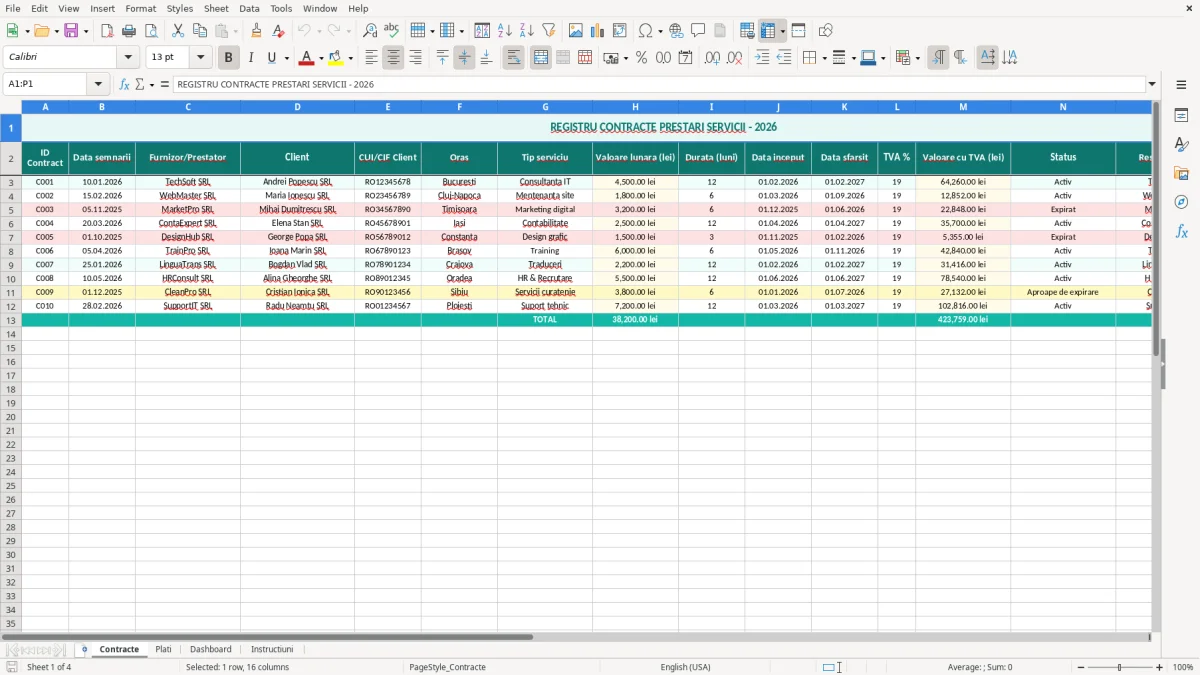Click Define Print Area icon
The width and height of the screenshot is (1200, 675).
point(747,31)
